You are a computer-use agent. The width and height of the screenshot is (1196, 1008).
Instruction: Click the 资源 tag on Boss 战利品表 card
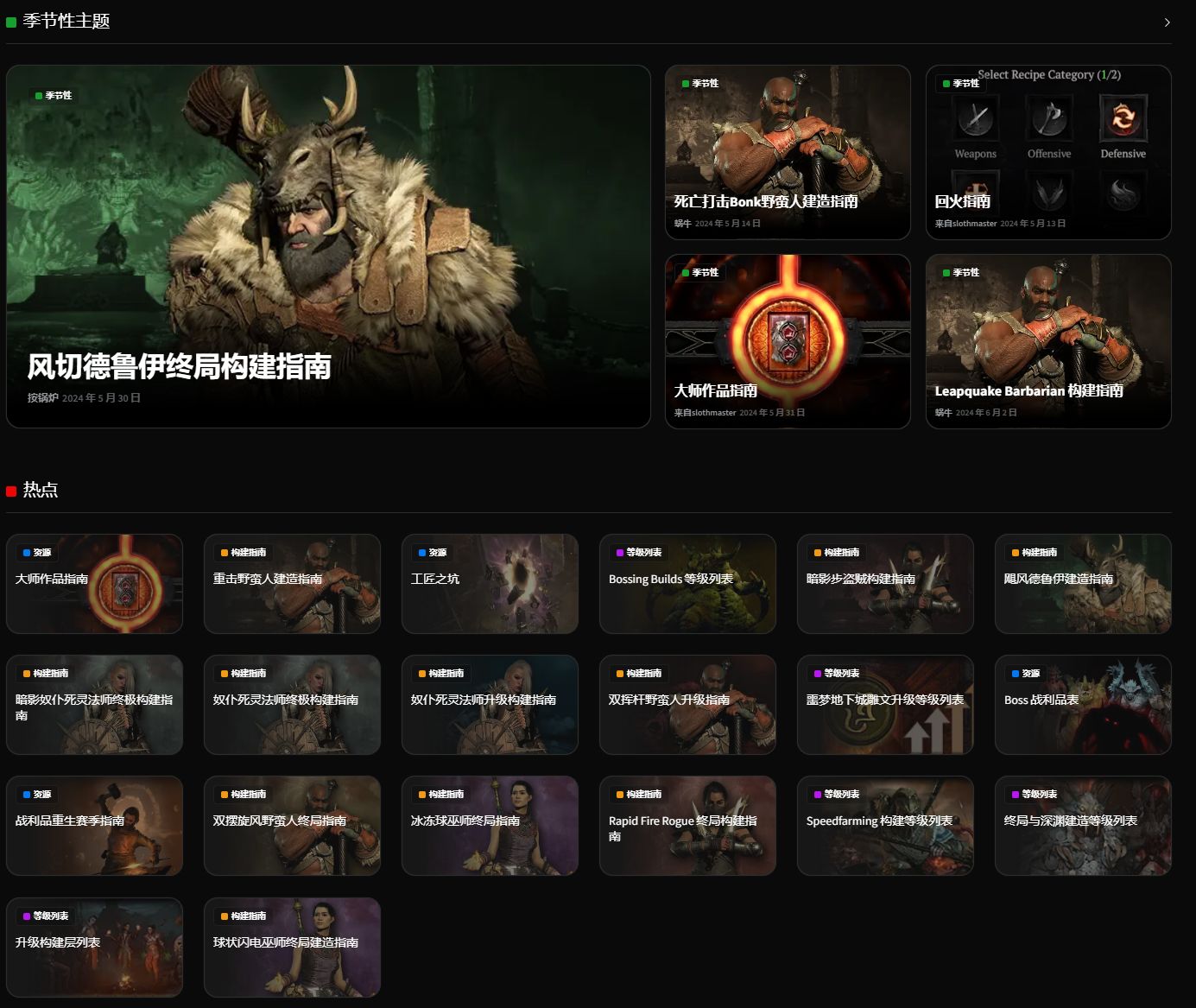tap(1026, 674)
